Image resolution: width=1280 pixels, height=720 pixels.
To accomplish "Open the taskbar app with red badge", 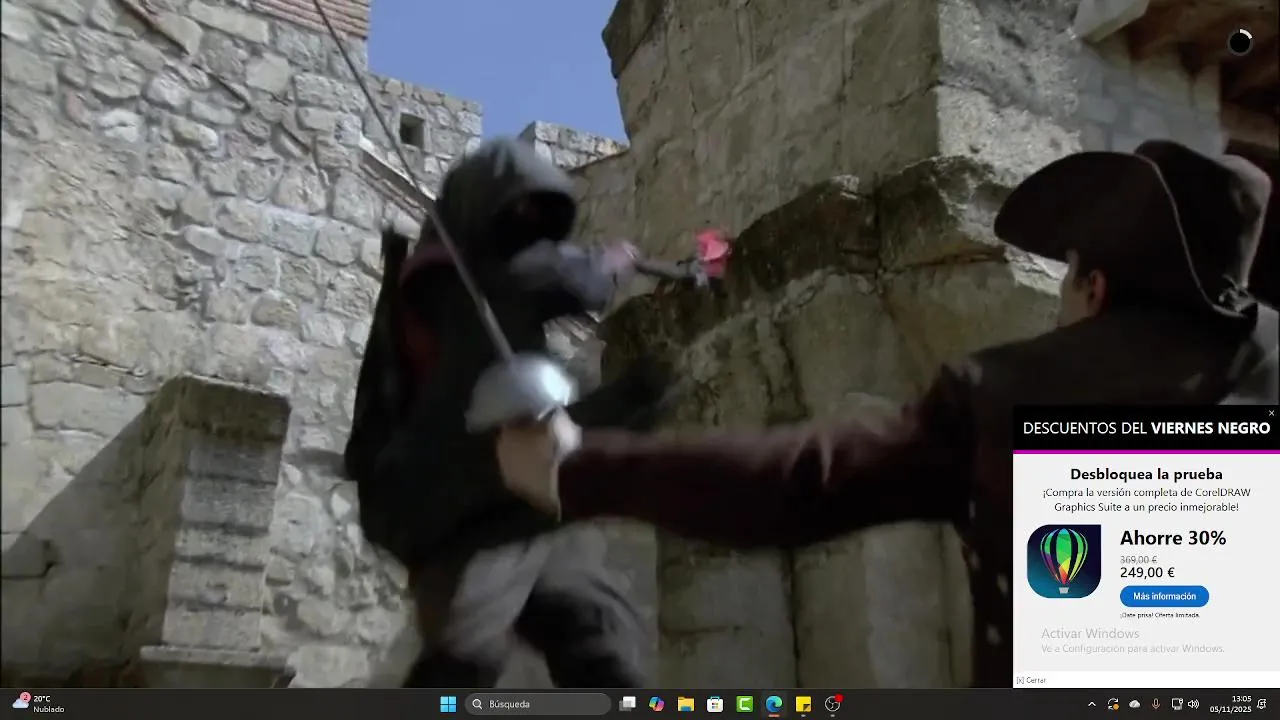I will (833, 704).
